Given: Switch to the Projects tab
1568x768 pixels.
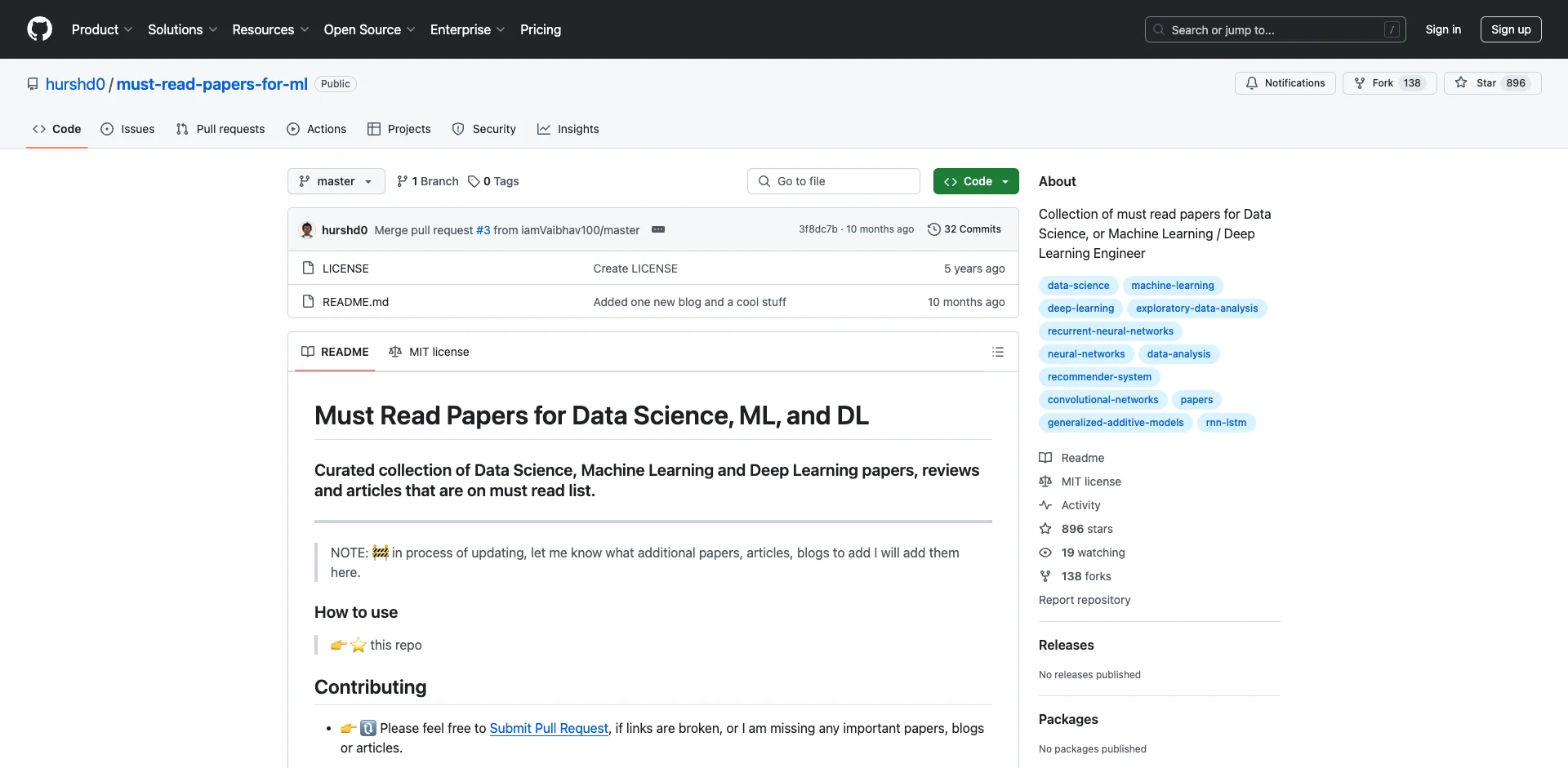Looking at the screenshot, I should [399, 129].
